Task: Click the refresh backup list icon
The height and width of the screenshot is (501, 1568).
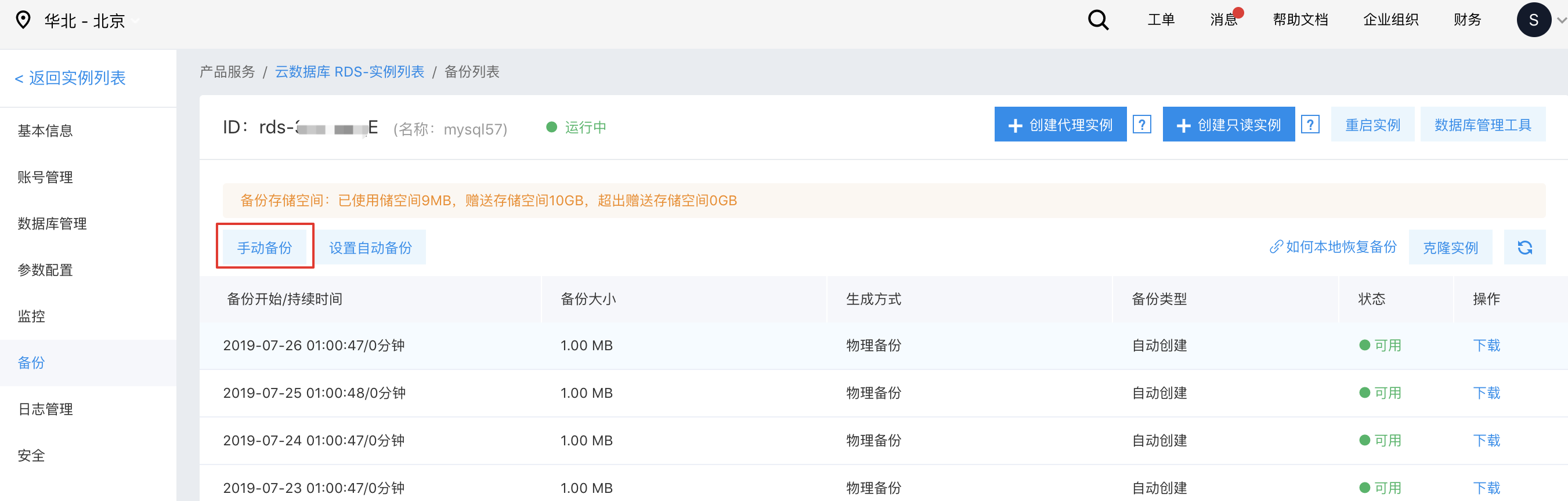Action: tap(1524, 248)
